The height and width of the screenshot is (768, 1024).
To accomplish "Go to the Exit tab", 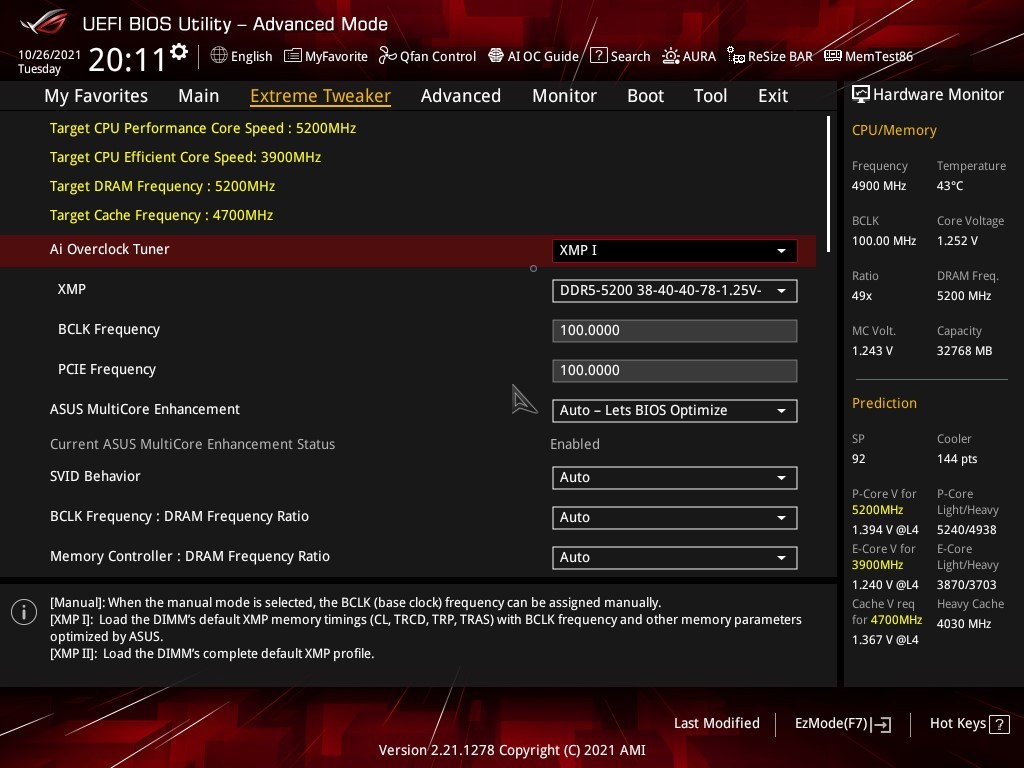I will point(773,96).
